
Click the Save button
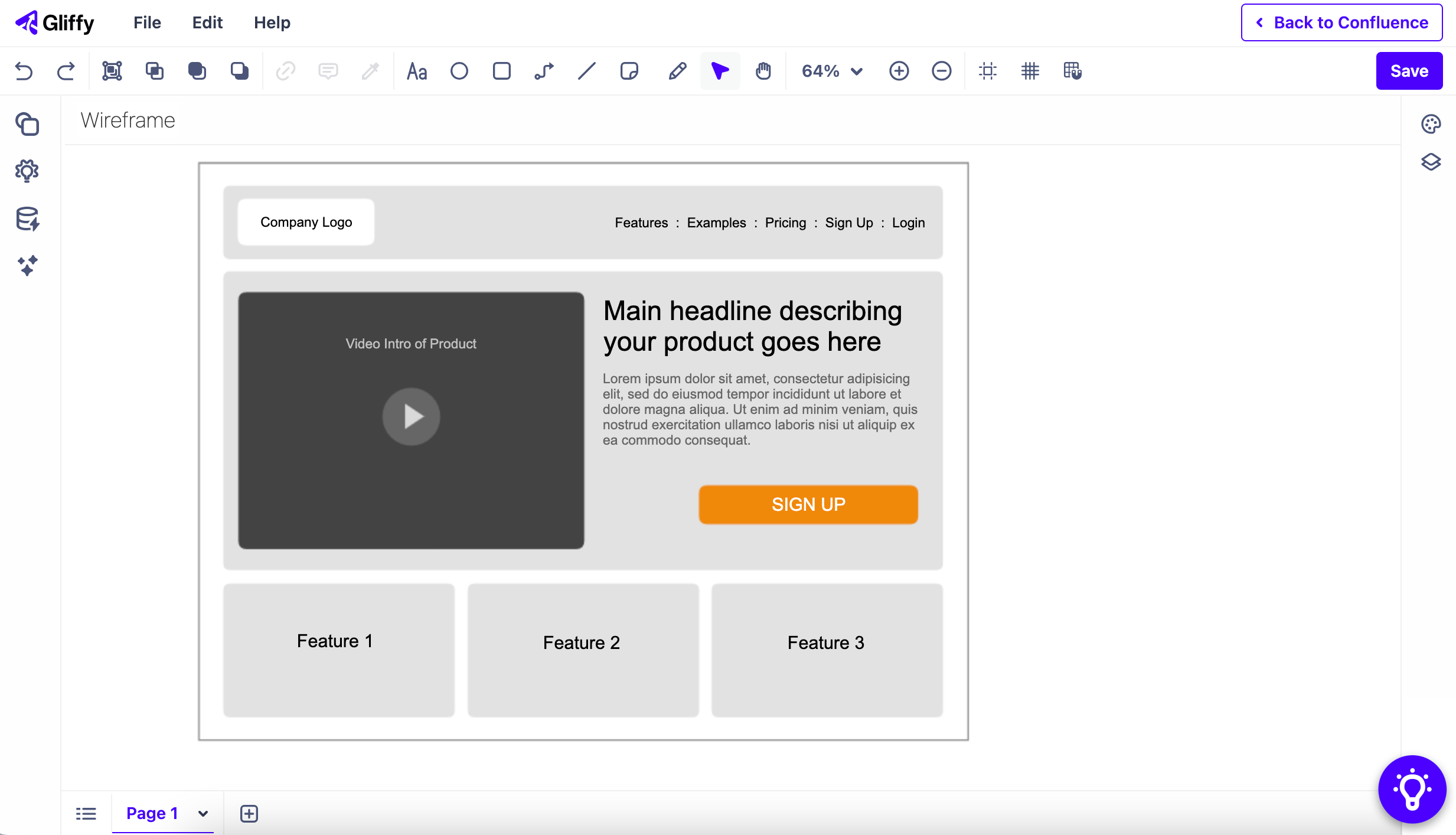[1409, 71]
